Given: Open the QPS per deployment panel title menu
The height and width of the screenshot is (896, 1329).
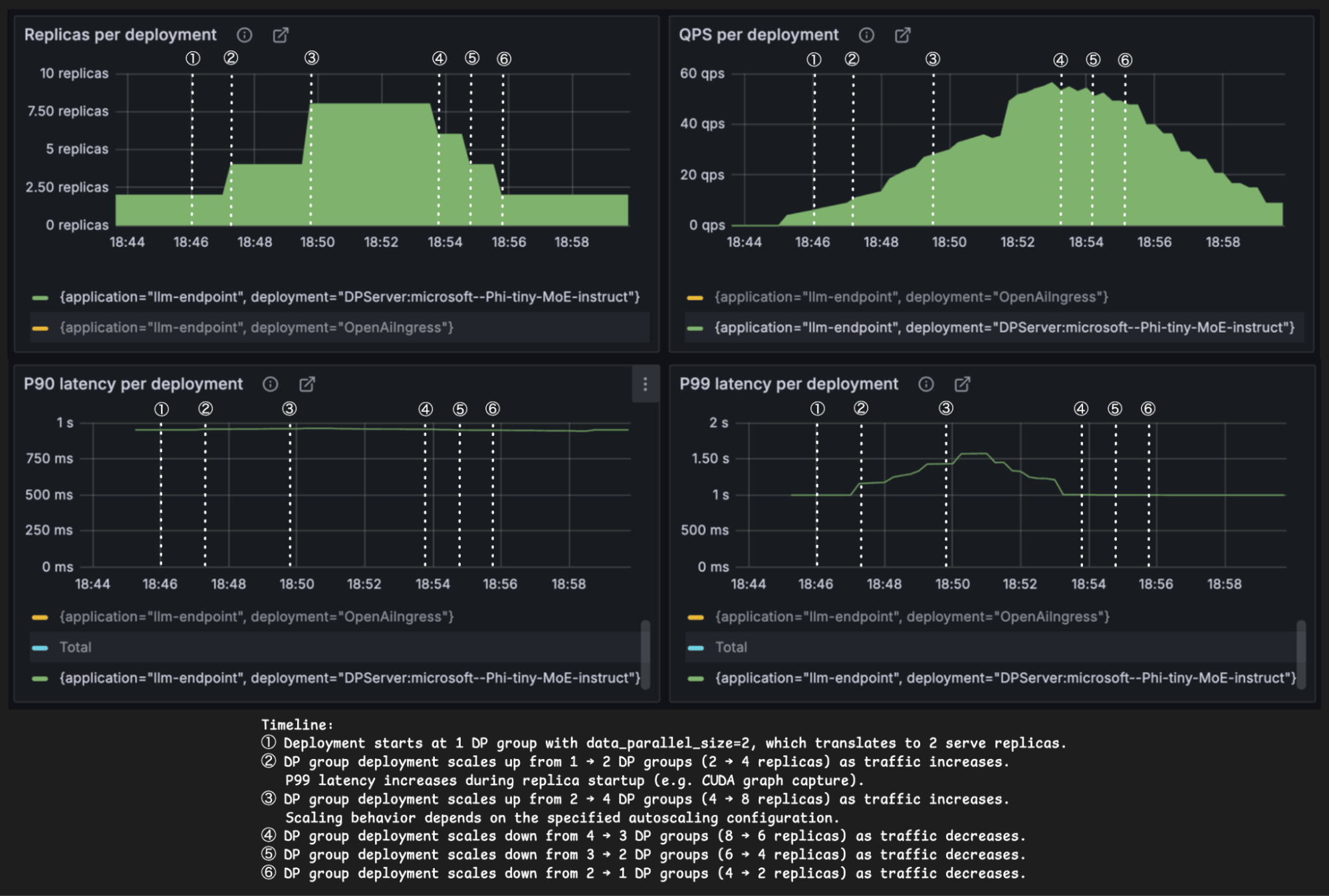Looking at the screenshot, I should (757, 35).
